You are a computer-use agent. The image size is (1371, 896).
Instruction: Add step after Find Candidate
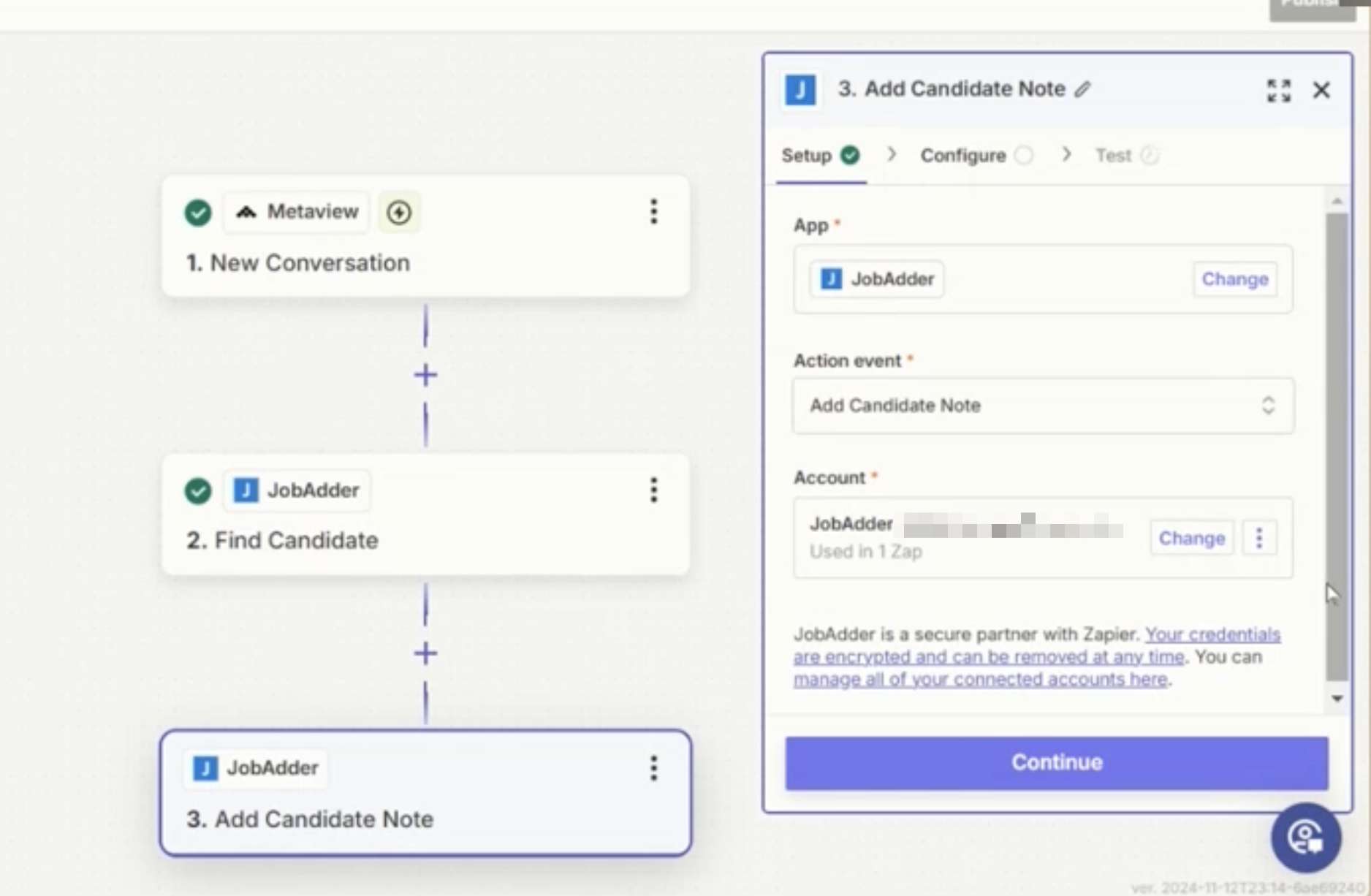[x=425, y=653]
